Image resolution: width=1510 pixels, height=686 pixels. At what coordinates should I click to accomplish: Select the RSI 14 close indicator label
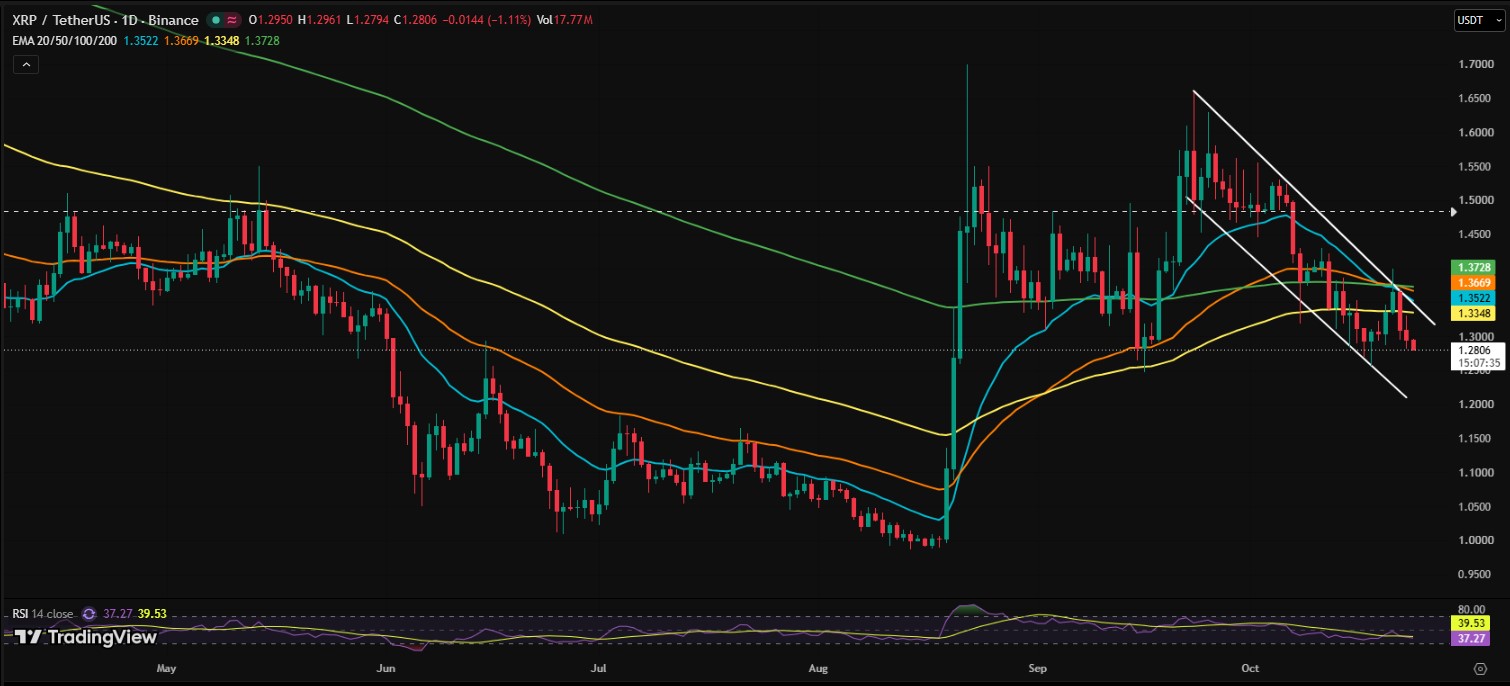43,614
